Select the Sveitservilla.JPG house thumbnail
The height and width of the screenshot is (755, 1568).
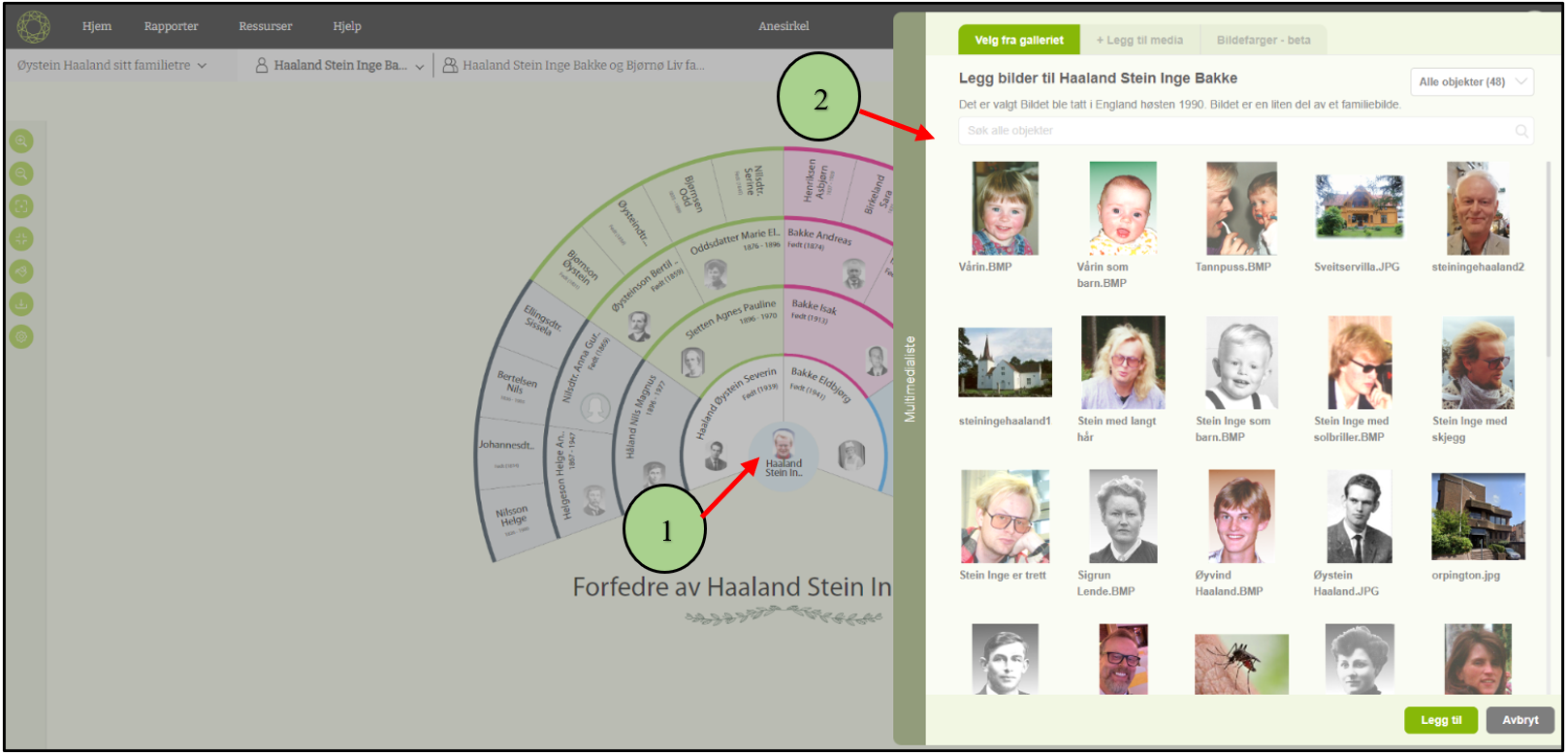(1359, 208)
